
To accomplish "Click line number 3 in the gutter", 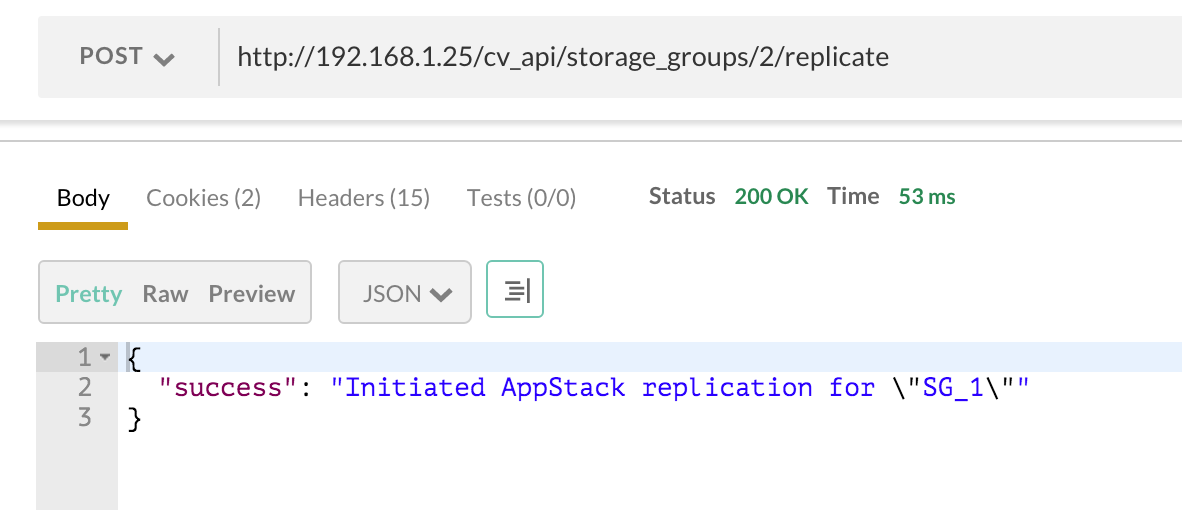I will pos(83,417).
